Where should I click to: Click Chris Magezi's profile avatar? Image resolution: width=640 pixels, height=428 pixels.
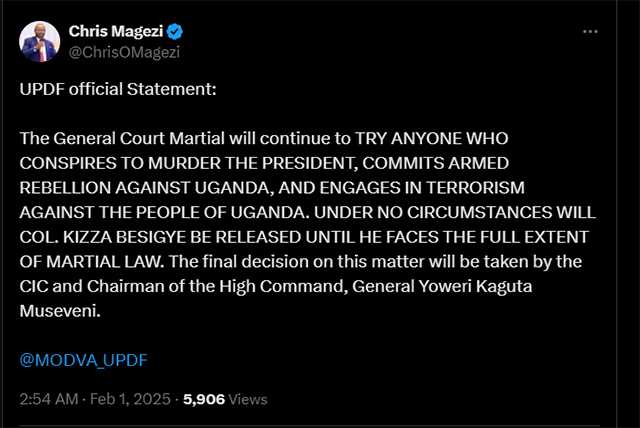point(38,39)
